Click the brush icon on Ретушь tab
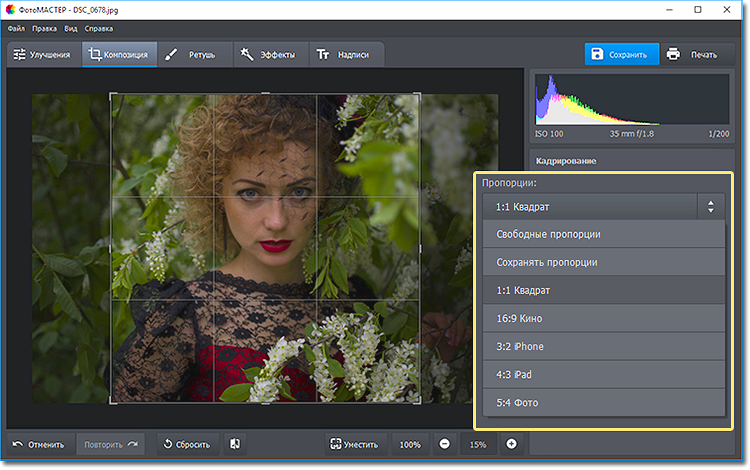The image size is (750, 470). [171, 55]
